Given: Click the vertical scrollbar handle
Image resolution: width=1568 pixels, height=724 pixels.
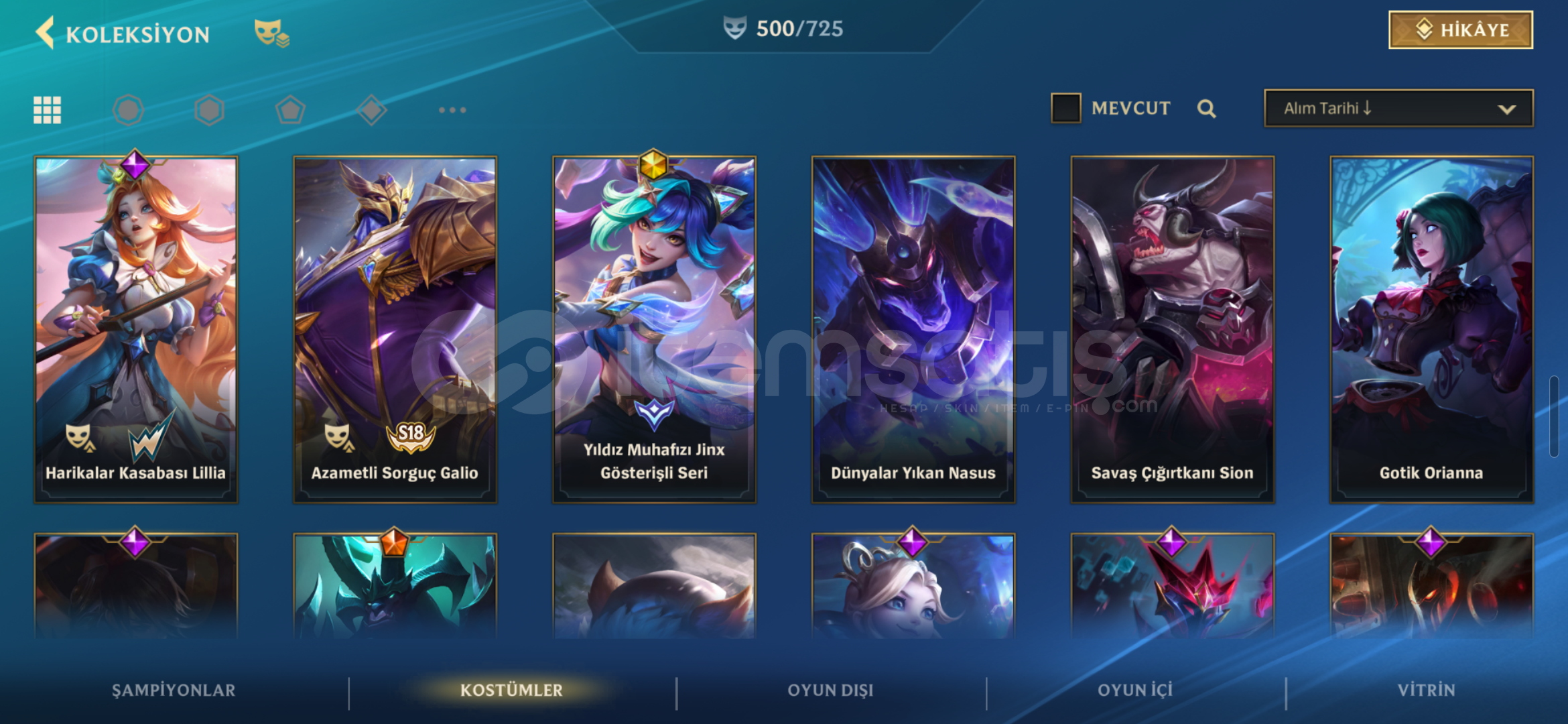Looking at the screenshot, I should [1554, 417].
